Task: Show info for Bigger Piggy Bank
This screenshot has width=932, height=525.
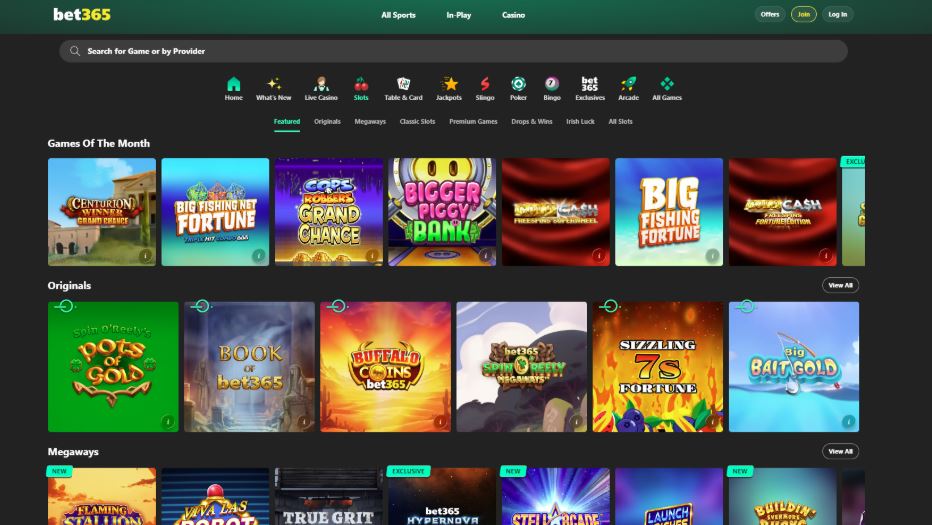Action: 486,256
